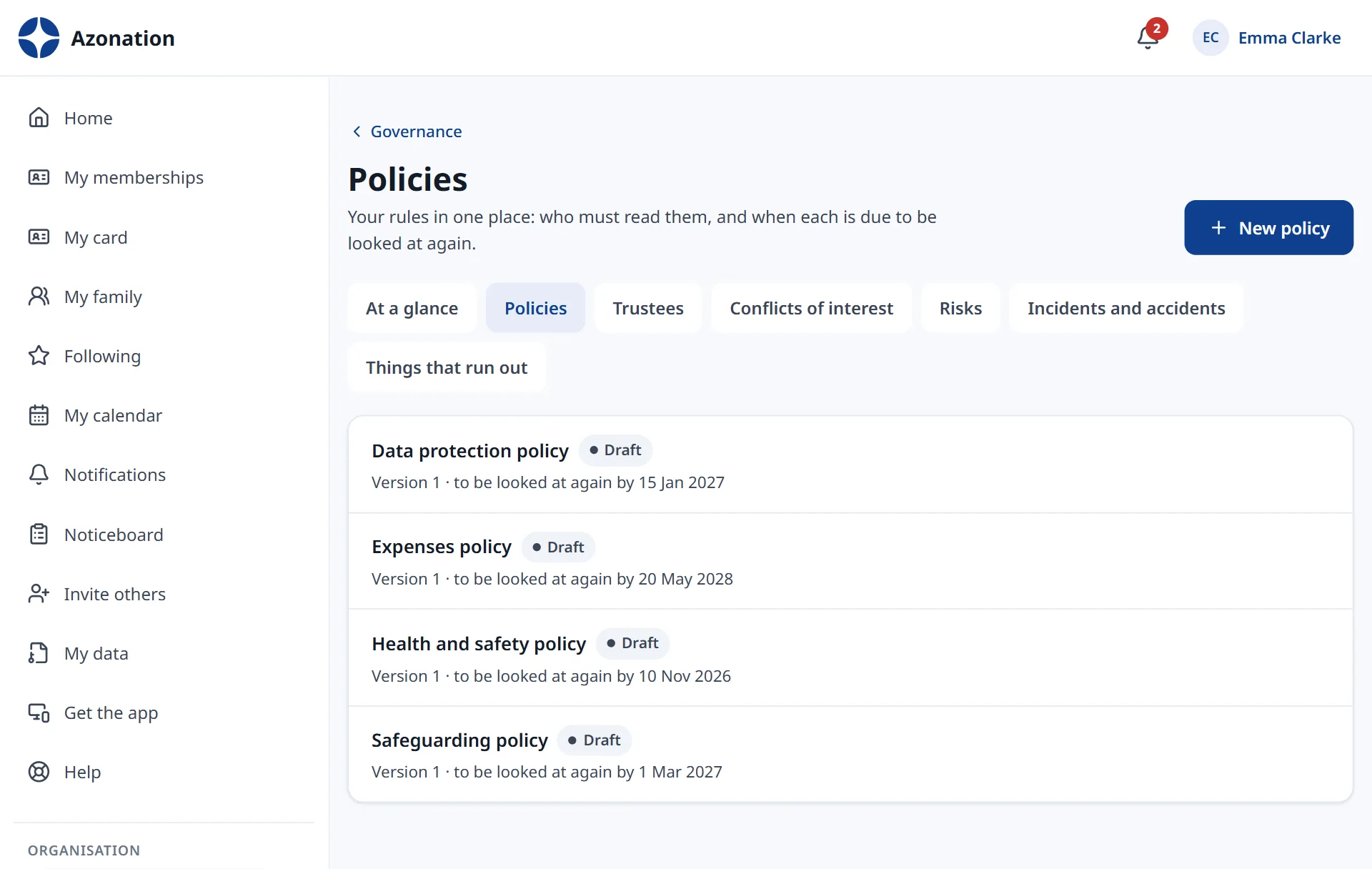Click the My calendar icon
Image resolution: width=1372 pixels, height=869 pixels.
[39, 415]
